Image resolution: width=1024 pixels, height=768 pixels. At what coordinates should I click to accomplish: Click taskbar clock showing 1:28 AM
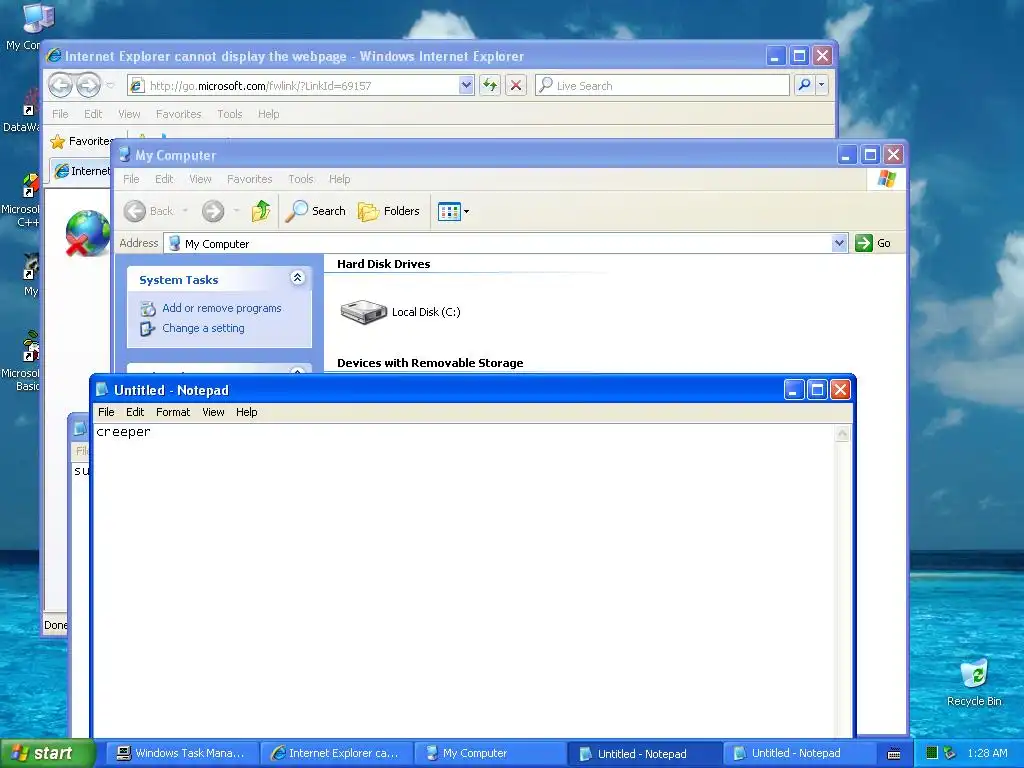[987, 753]
